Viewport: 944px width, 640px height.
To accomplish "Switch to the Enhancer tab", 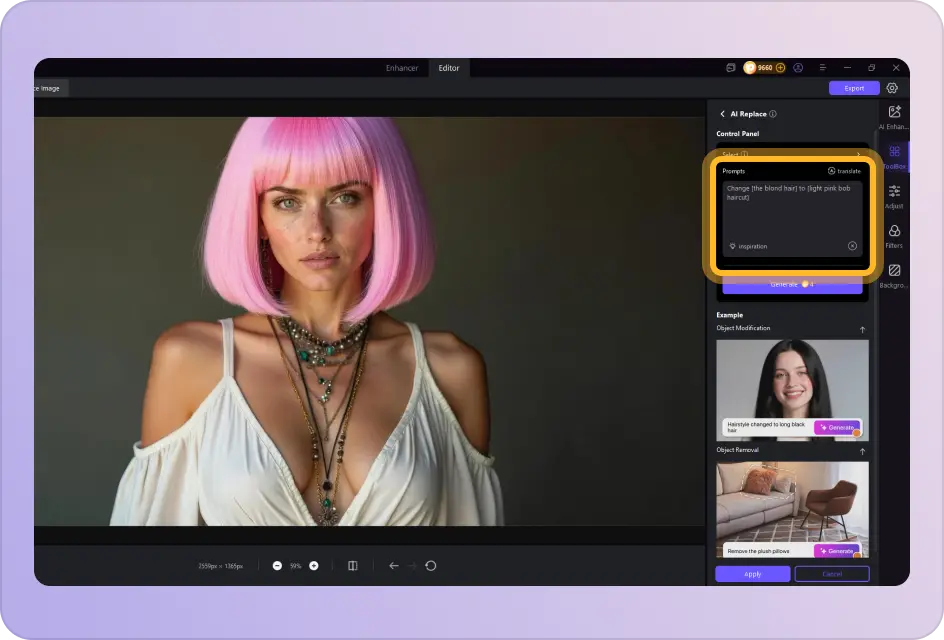I will point(401,68).
